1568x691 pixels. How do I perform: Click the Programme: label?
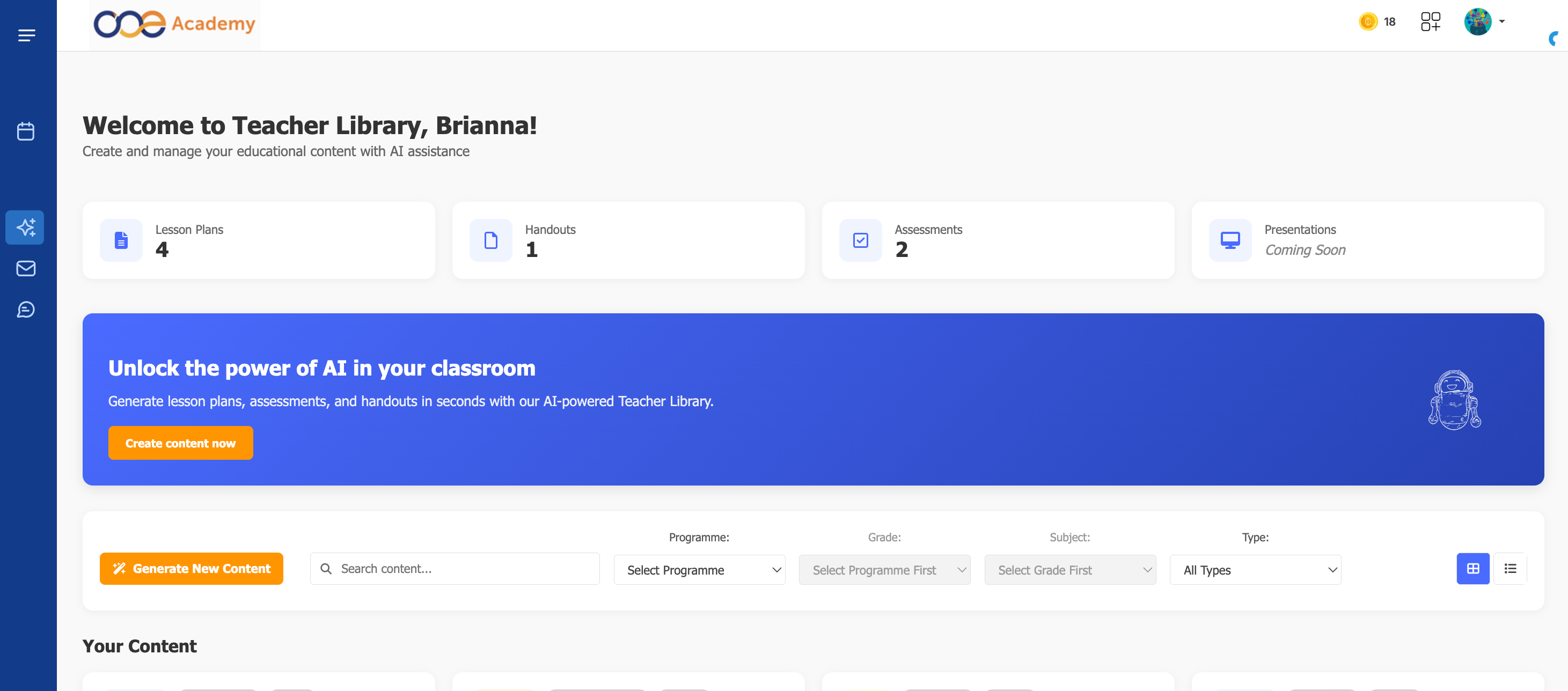[x=699, y=538]
